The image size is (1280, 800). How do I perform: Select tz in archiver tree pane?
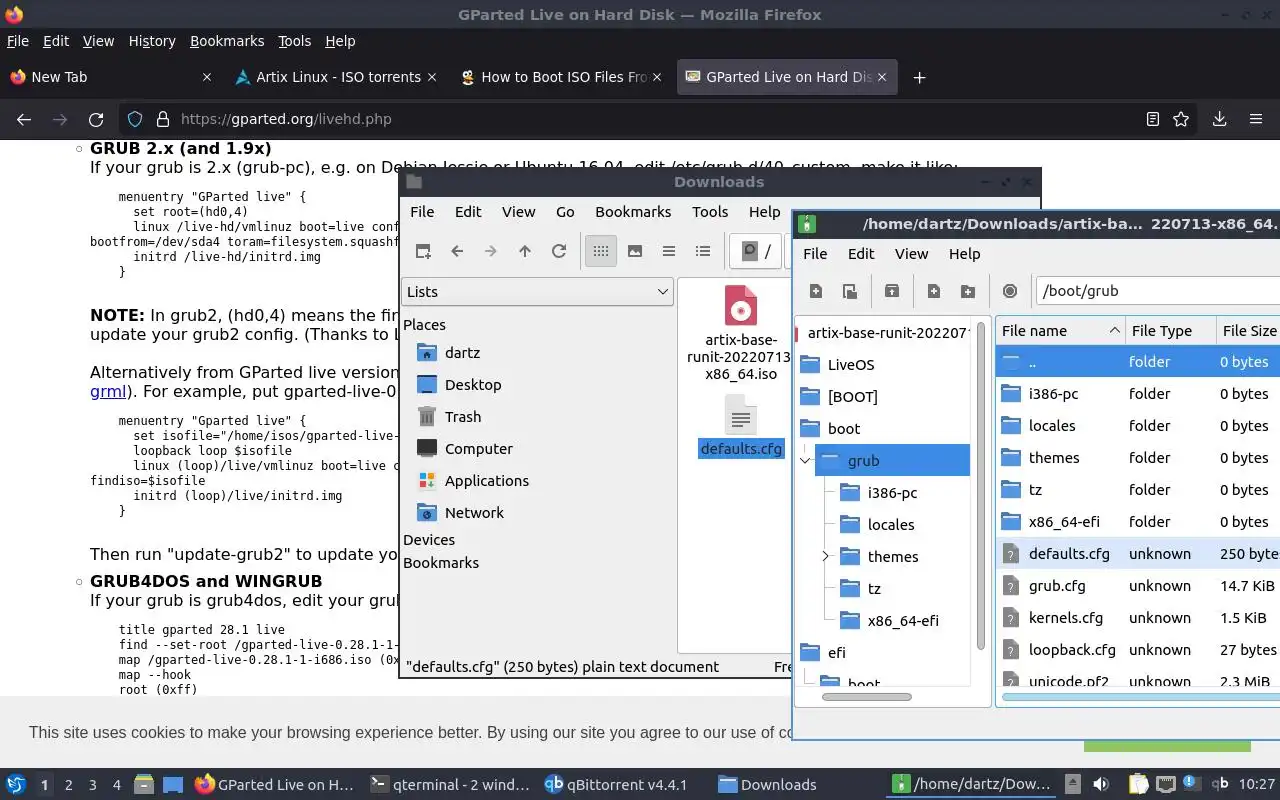(x=874, y=589)
